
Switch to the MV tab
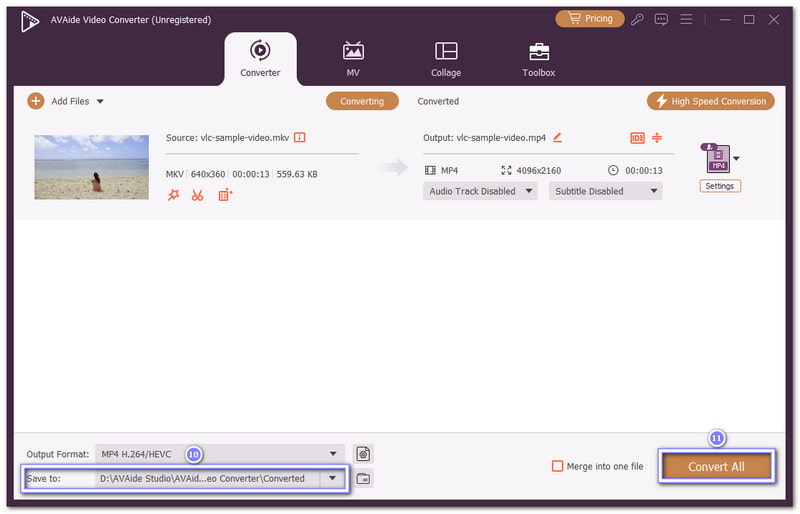[353, 59]
